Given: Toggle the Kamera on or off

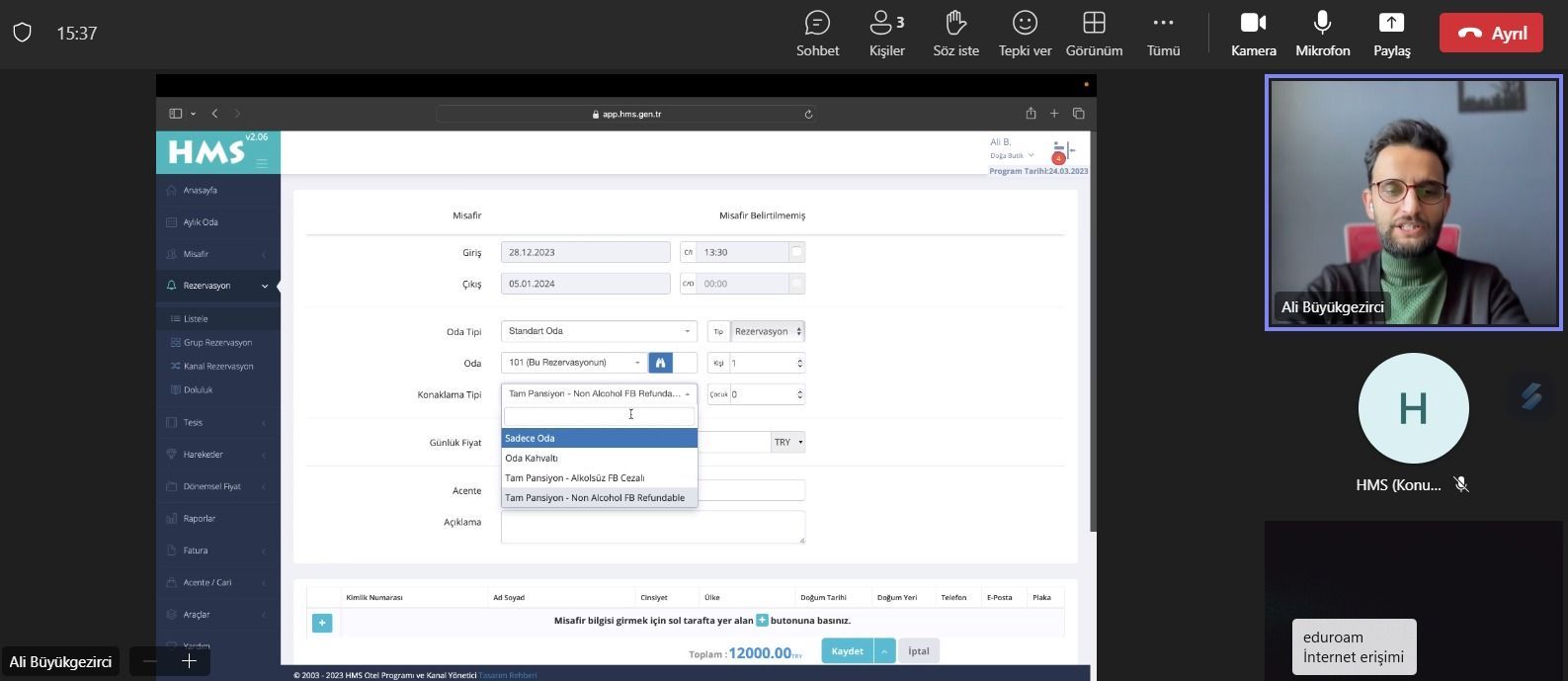Looking at the screenshot, I should point(1253,34).
